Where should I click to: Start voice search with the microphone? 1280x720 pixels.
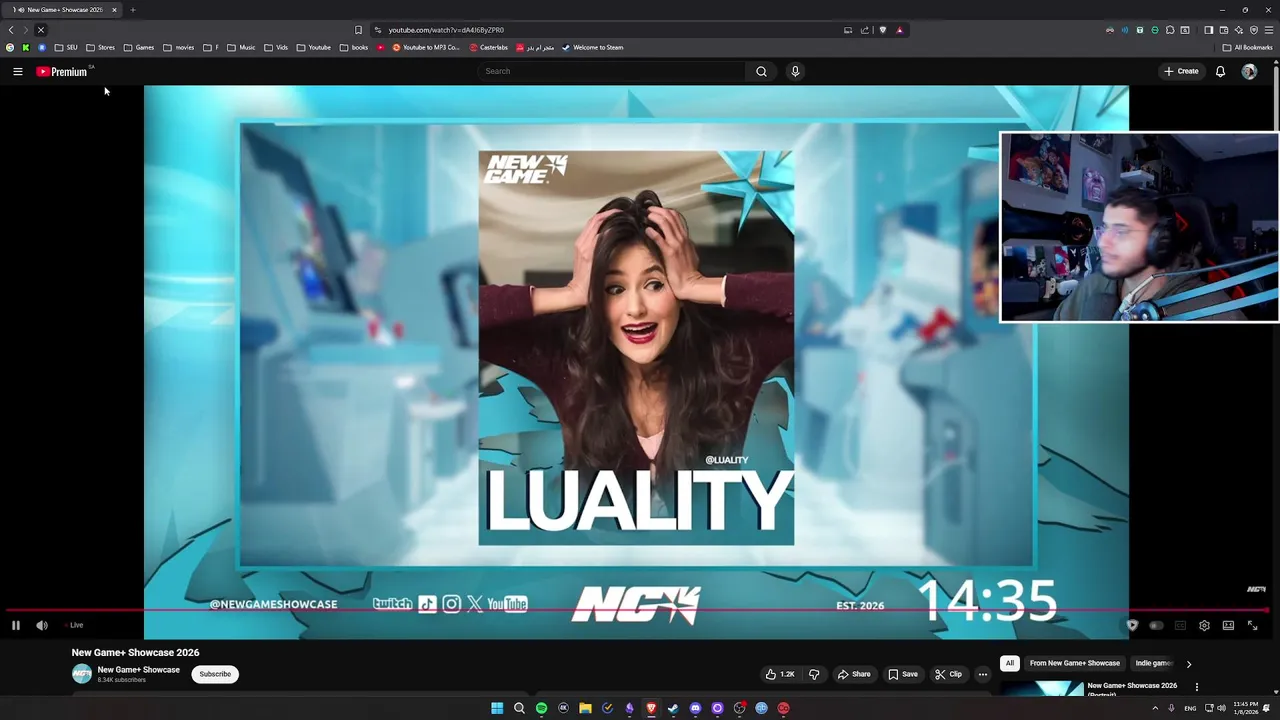pos(795,71)
